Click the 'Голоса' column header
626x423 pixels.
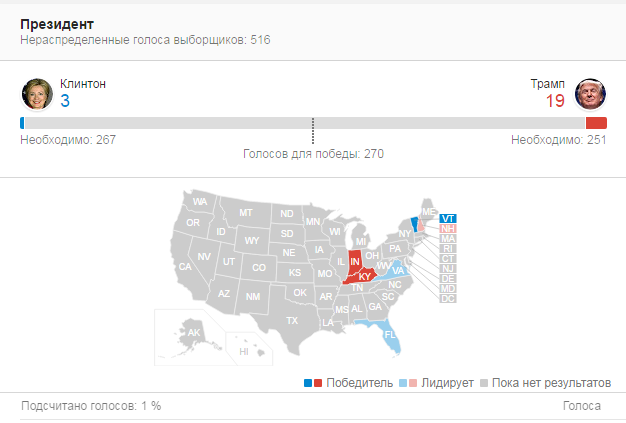pos(582,405)
